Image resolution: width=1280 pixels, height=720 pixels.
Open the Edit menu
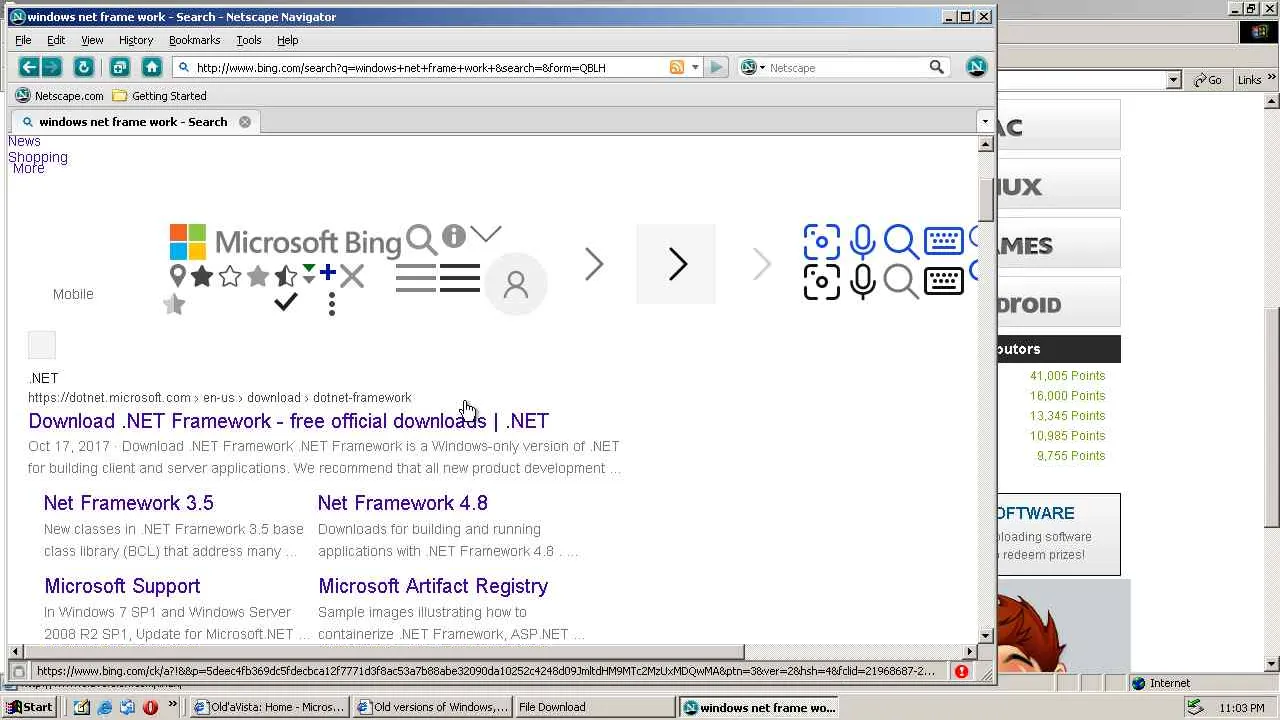tap(56, 40)
